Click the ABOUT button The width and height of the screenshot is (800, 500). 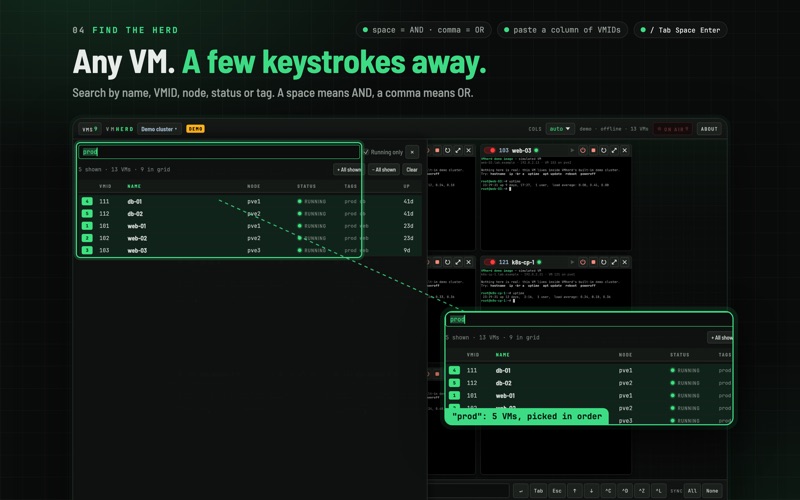pyautogui.click(x=709, y=129)
